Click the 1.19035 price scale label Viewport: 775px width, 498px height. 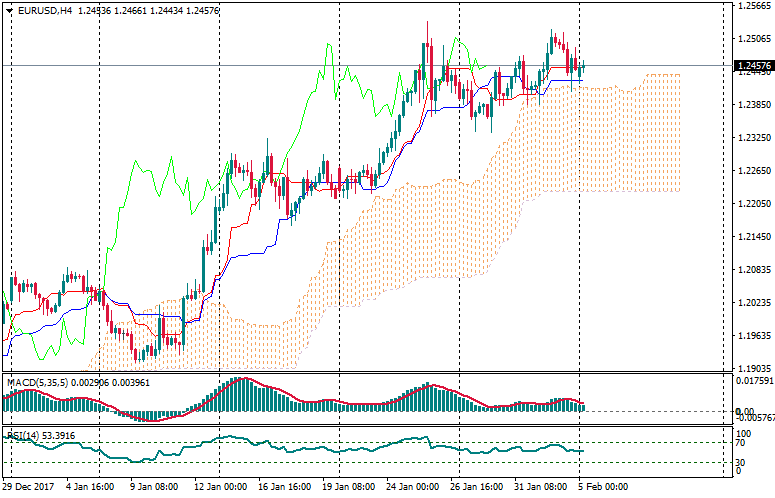753,368
